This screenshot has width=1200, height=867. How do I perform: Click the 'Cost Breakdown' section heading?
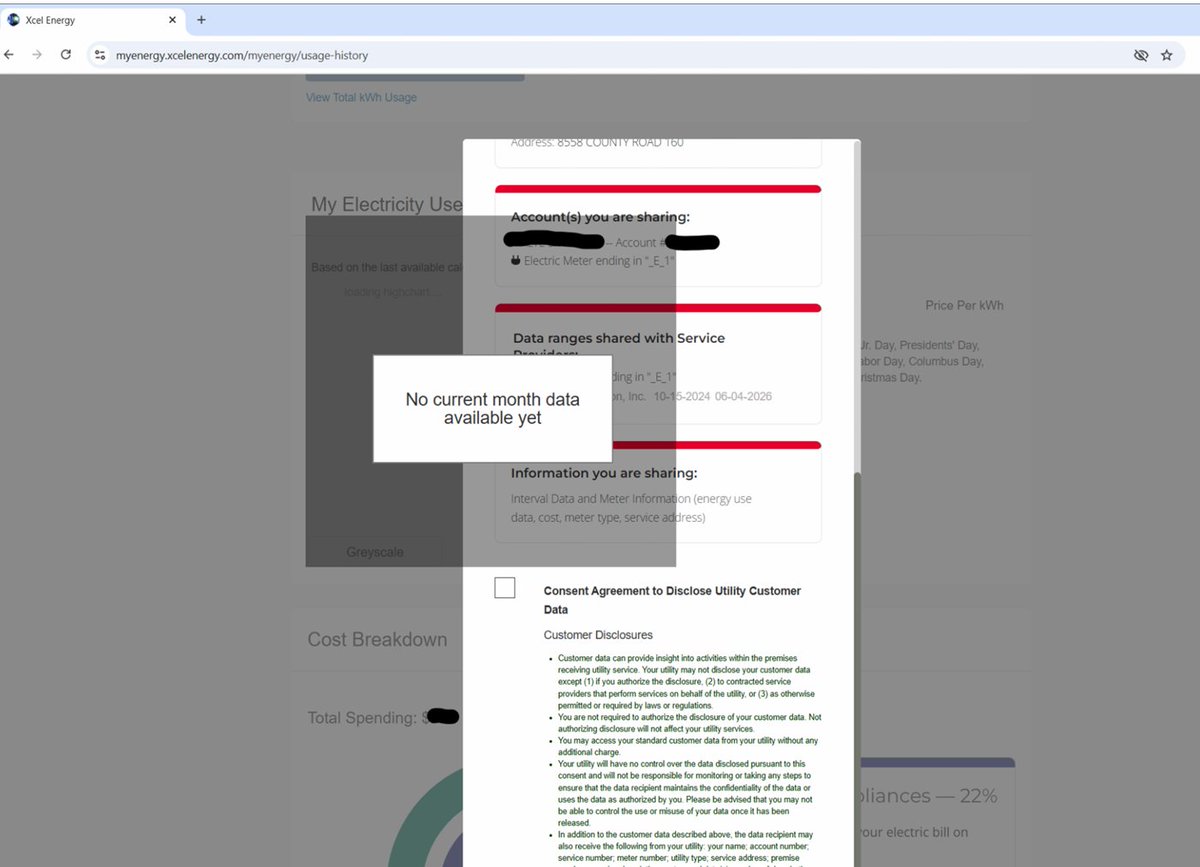pyautogui.click(x=377, y=640)
